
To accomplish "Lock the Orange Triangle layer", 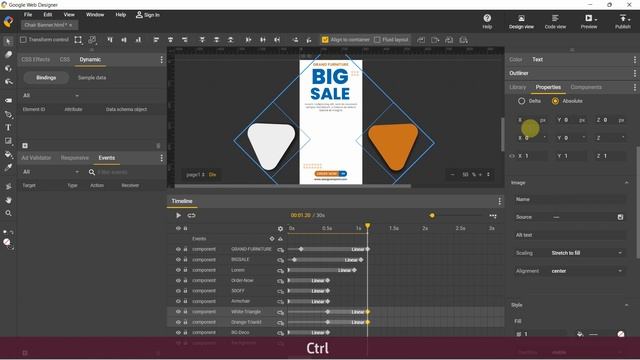I will pyautogui.click(x=185, y=322).
